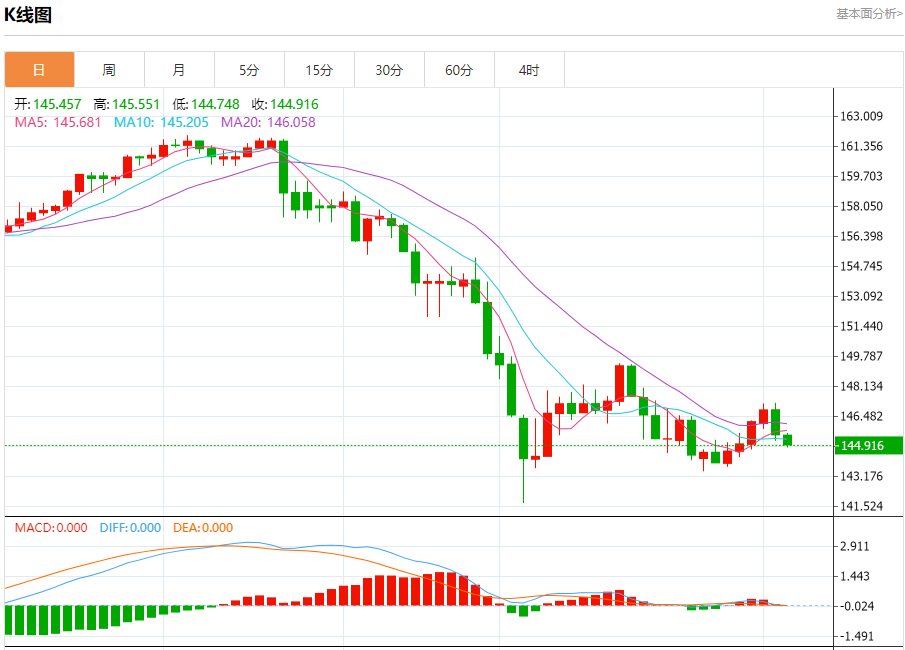Screen dimensions: 905x650
Task: Click the green 144.916 current price tag
Action: coord(869,446)
